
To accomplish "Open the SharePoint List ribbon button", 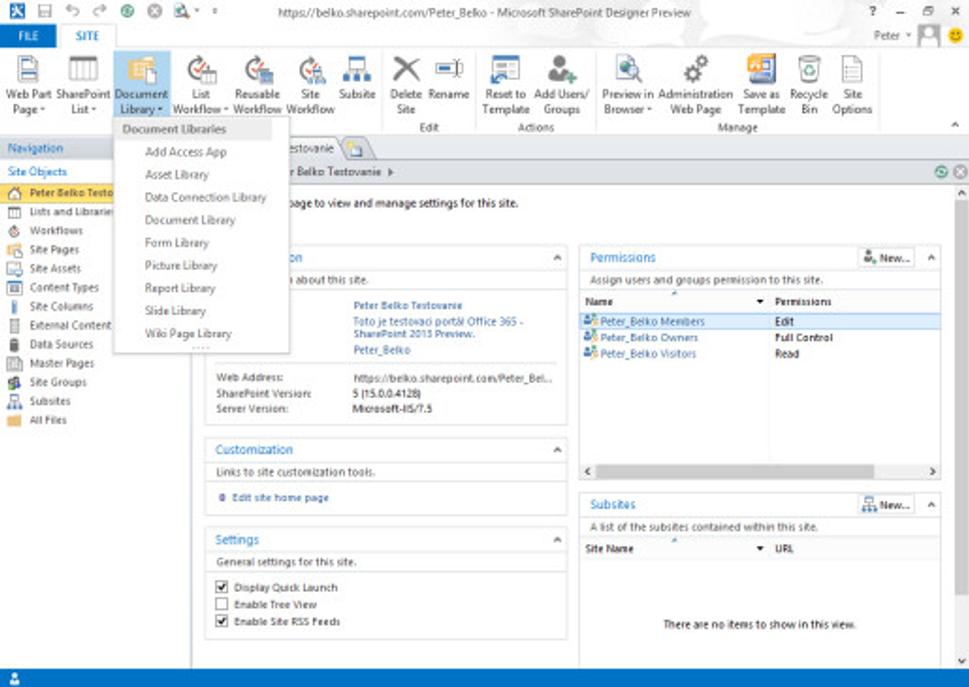I will 83,85.
